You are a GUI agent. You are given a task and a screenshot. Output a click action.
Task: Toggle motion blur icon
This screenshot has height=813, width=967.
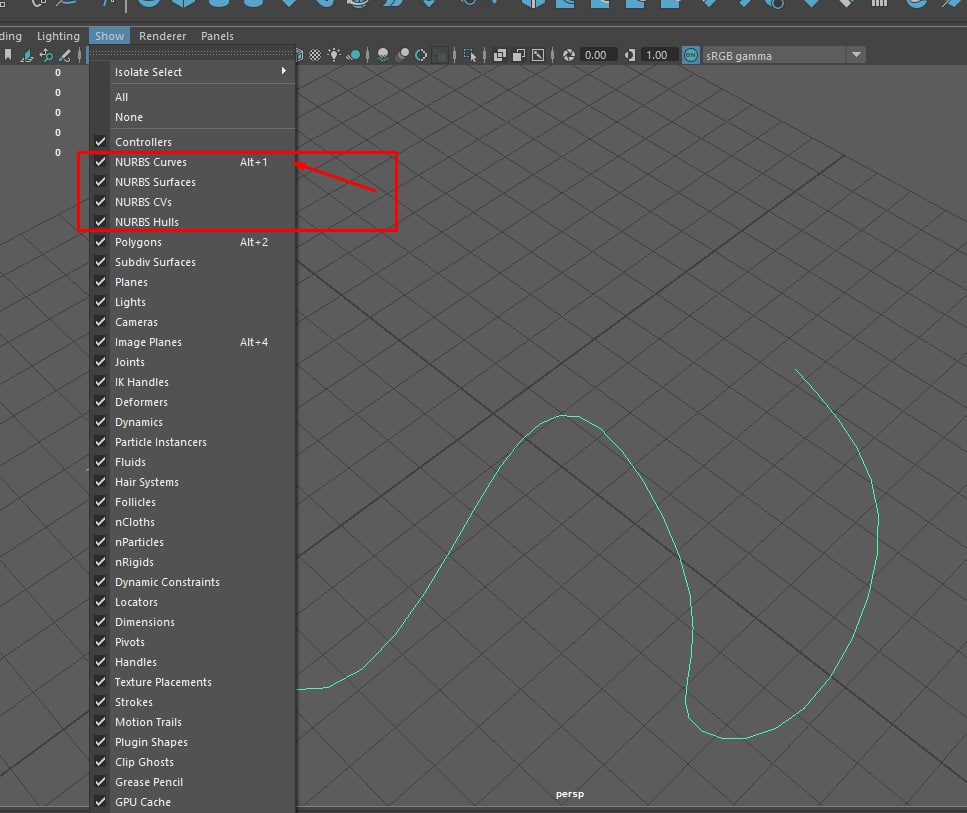coord(402,56)
